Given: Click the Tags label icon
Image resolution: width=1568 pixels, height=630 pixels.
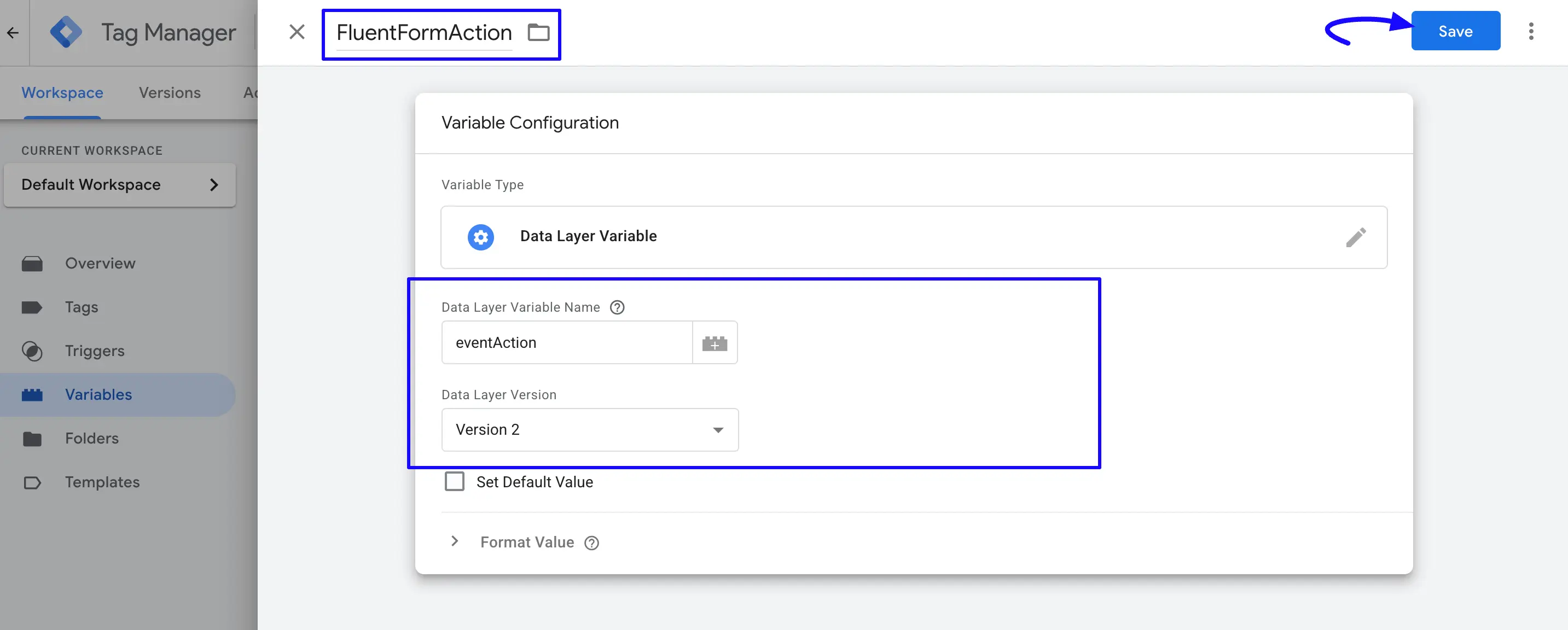Looking at the screenshot, I should (x=32, y=307).
